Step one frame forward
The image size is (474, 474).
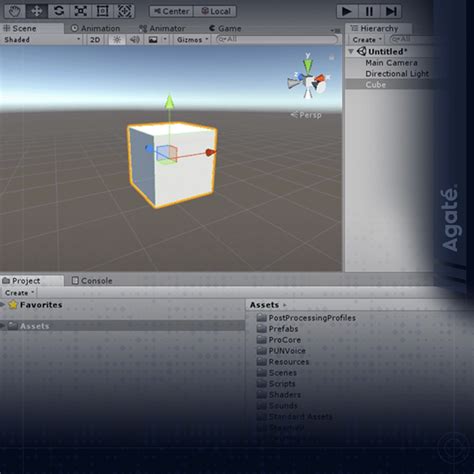point(391,11)
